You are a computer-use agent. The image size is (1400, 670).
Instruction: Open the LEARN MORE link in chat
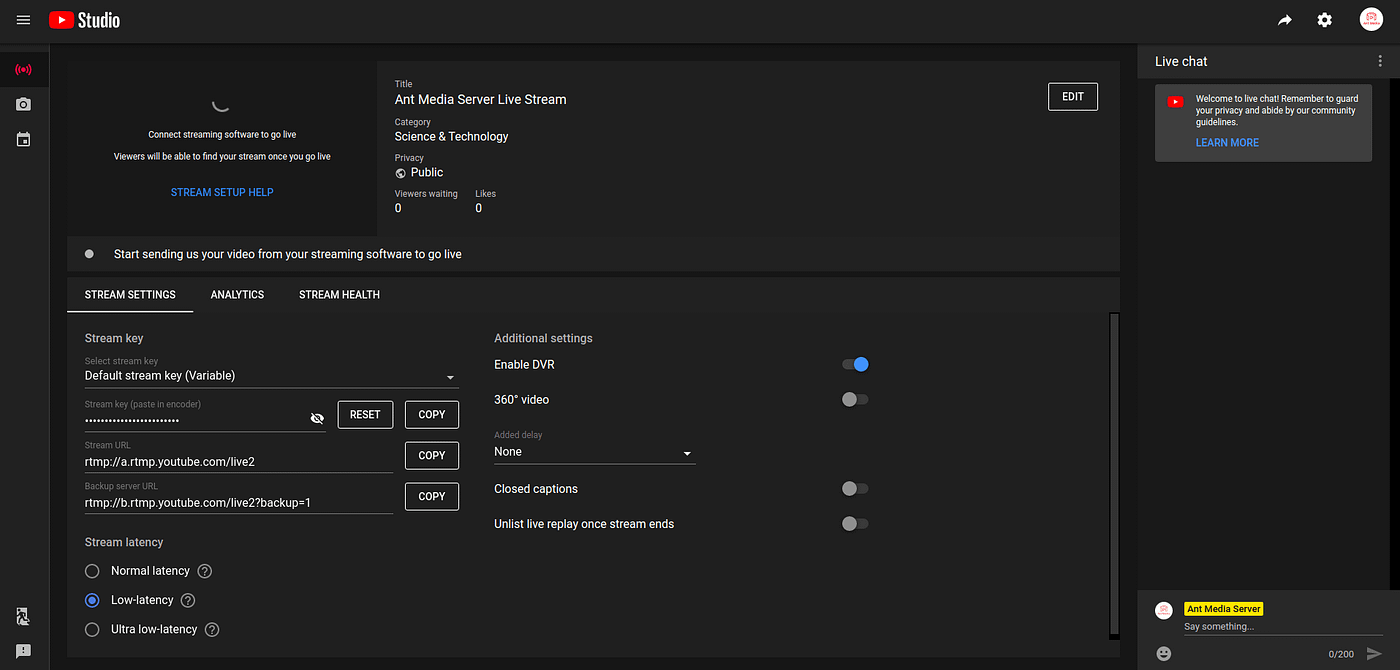pos(1227,143)
